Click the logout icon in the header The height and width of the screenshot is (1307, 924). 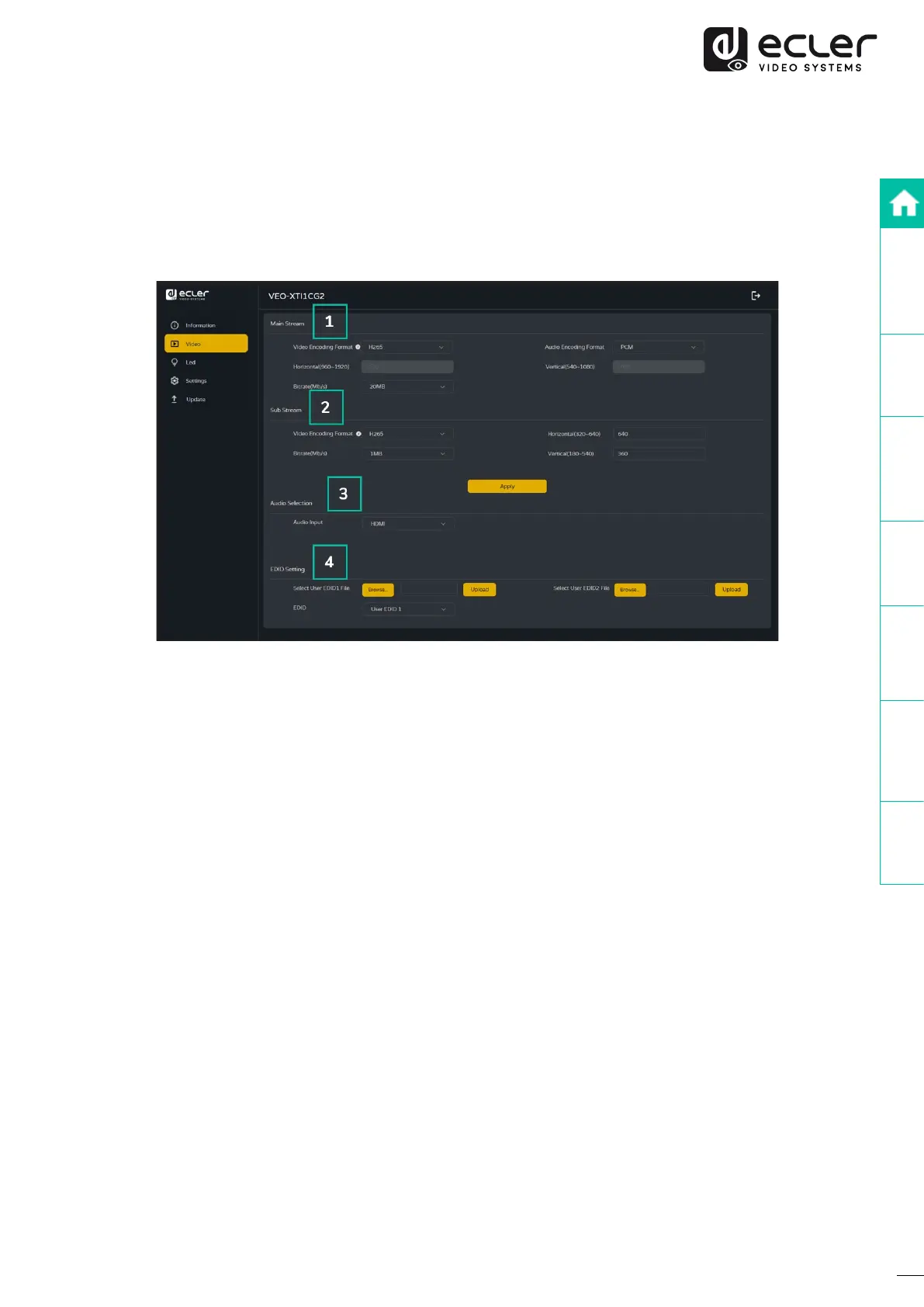pos(756,296)
